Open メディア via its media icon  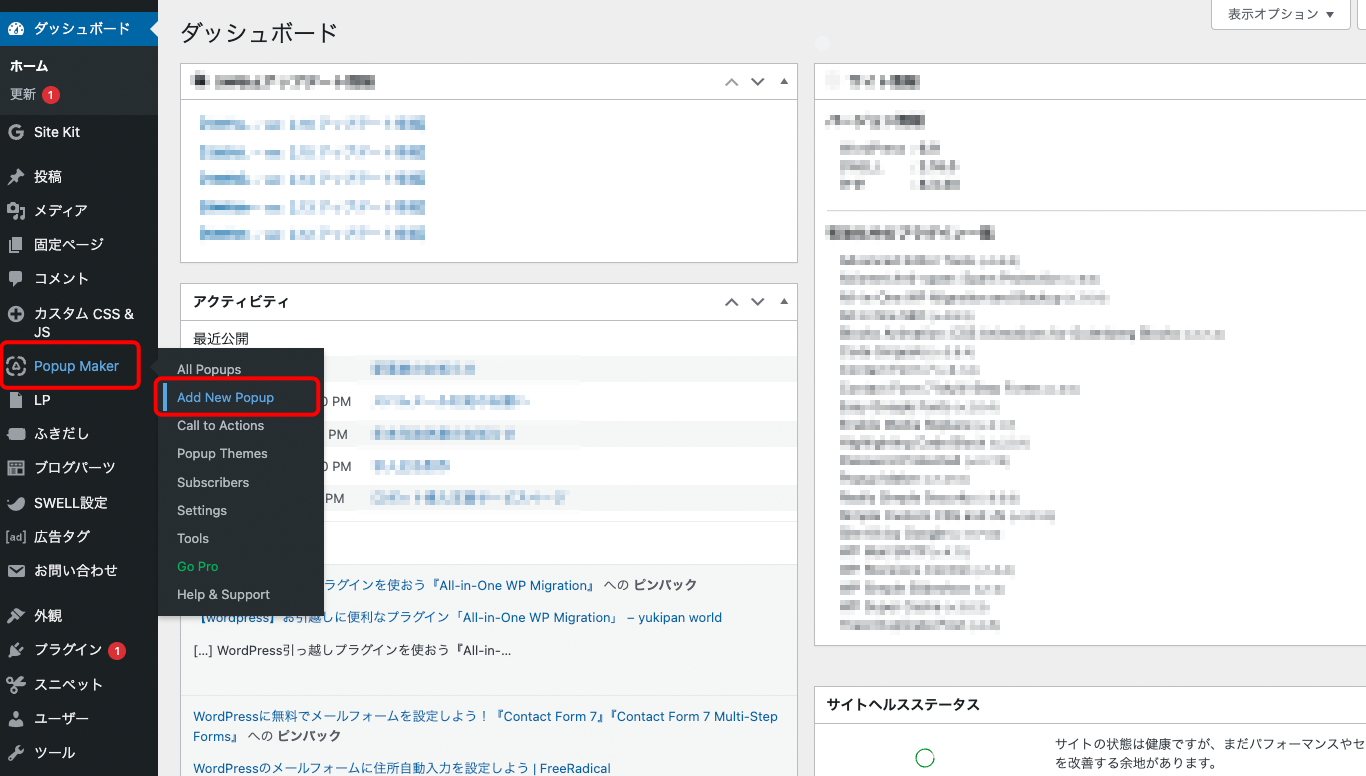coord(16,211)
